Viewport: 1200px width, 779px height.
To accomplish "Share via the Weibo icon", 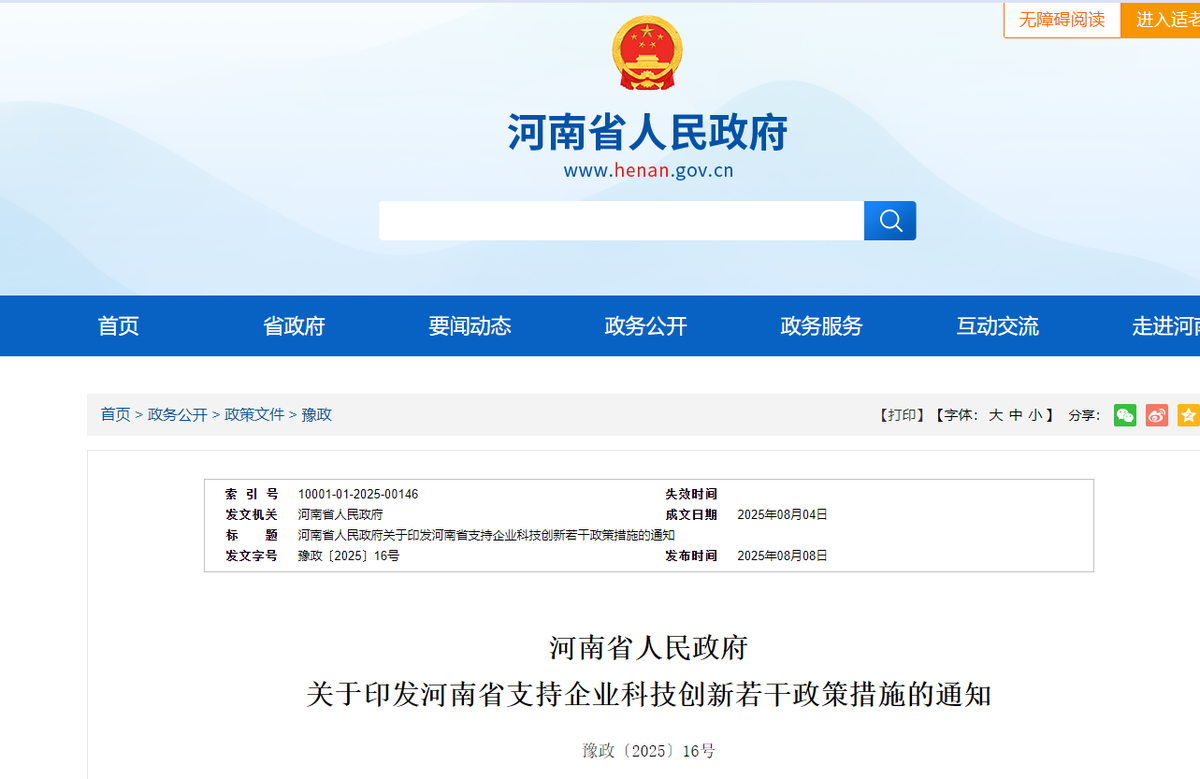I will click(x=1157, y=415).
